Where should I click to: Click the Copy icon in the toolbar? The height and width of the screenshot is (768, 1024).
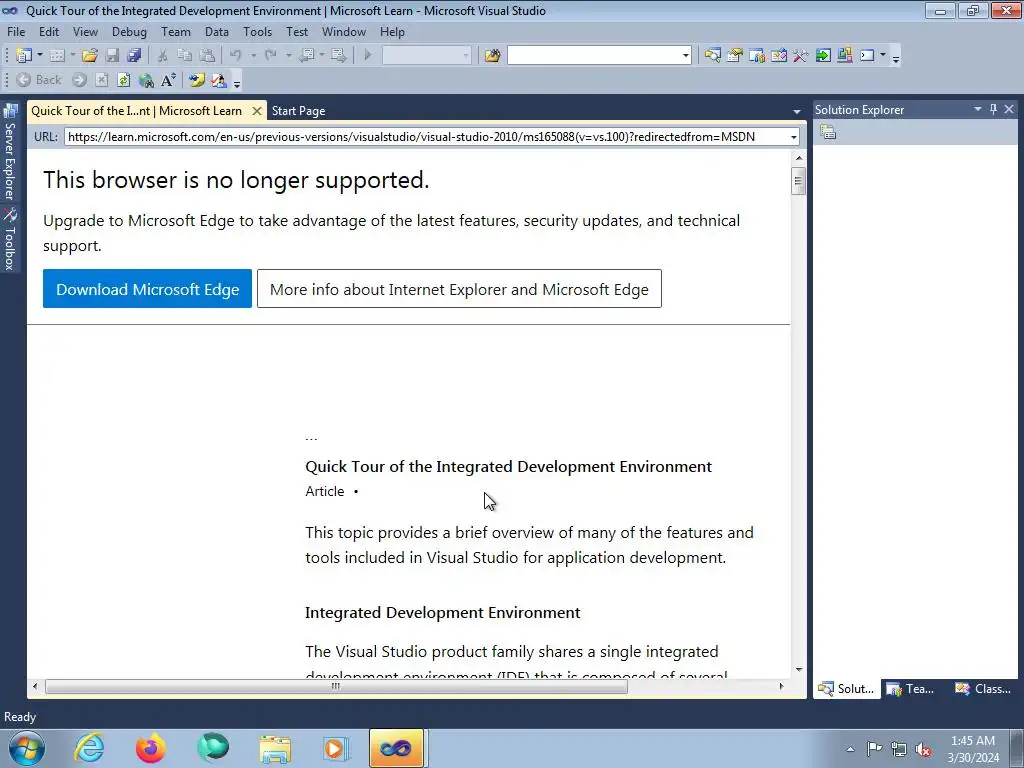(185, 56)
